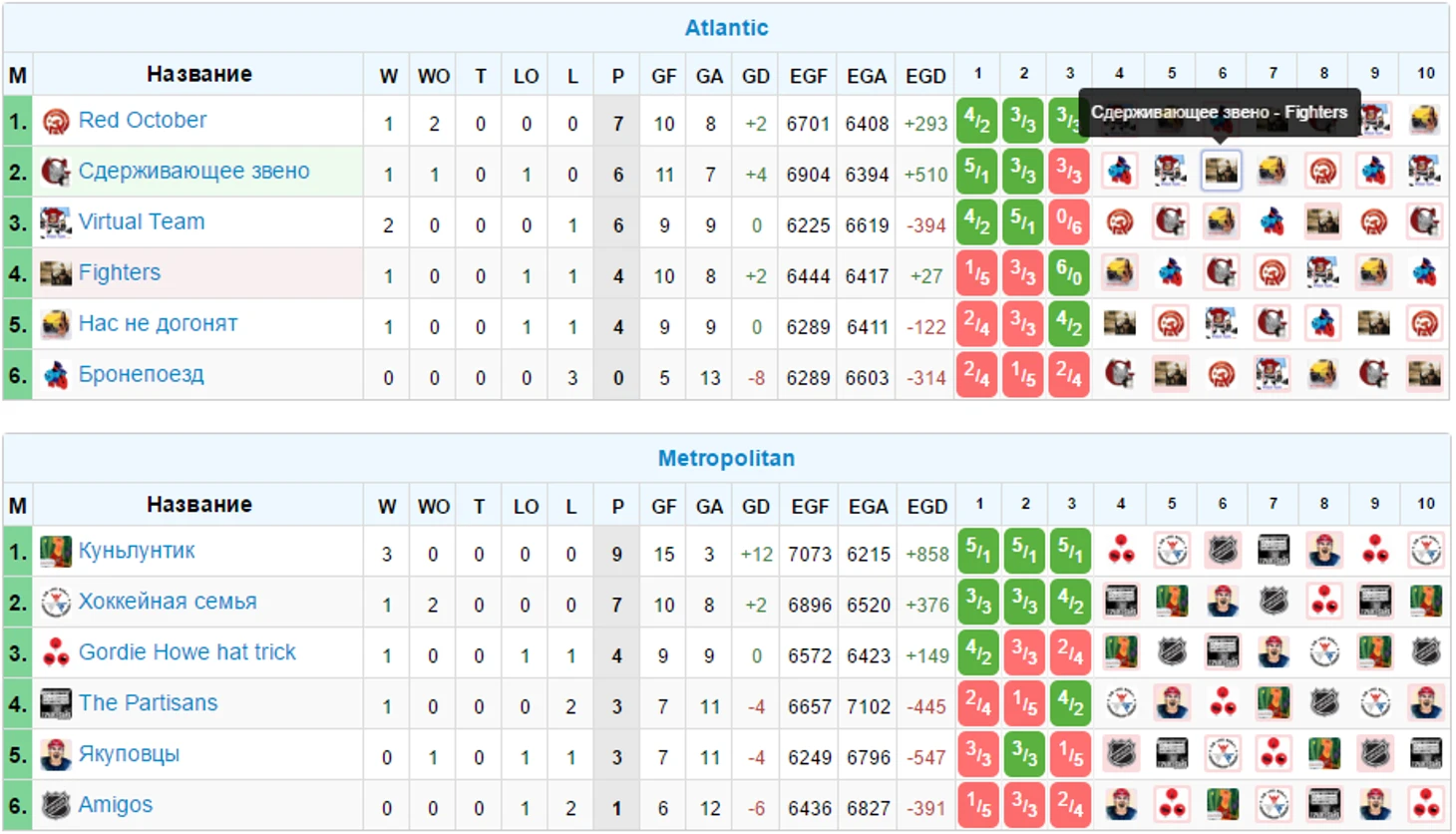Click the Бронепоезд team logo icon
Image resolution: width=1456 pixels, height=834 pixels.
[x=56, y=375]
